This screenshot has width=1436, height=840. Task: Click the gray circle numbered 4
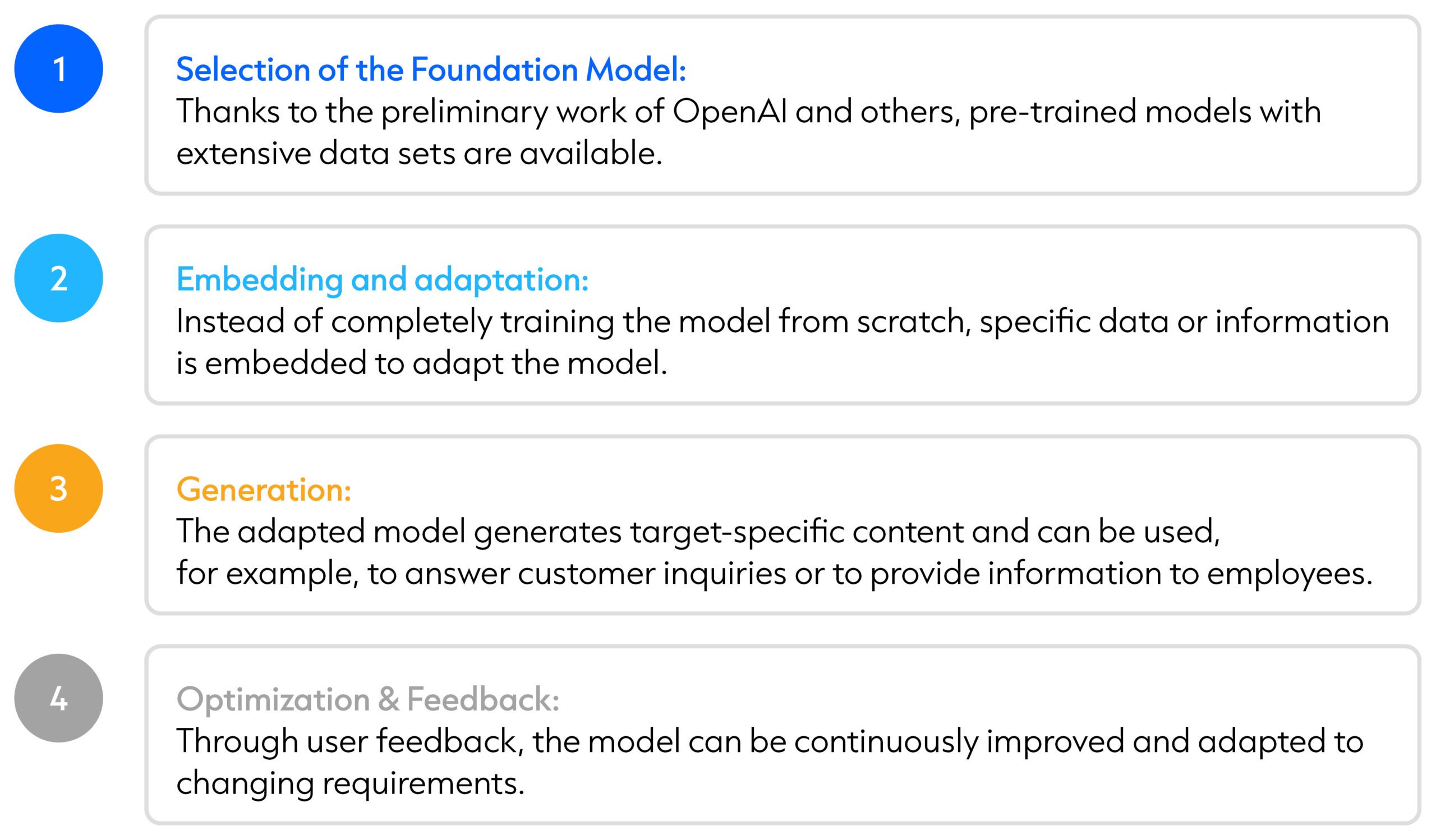[x=59, y=698]
